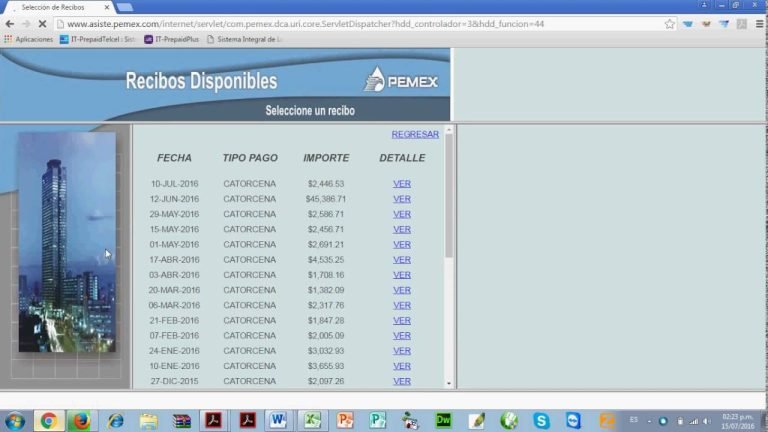The height and width of the screenshot is (432, 768).
Task: View receipt detail for 24-ENE-2016
Action: 402,351
